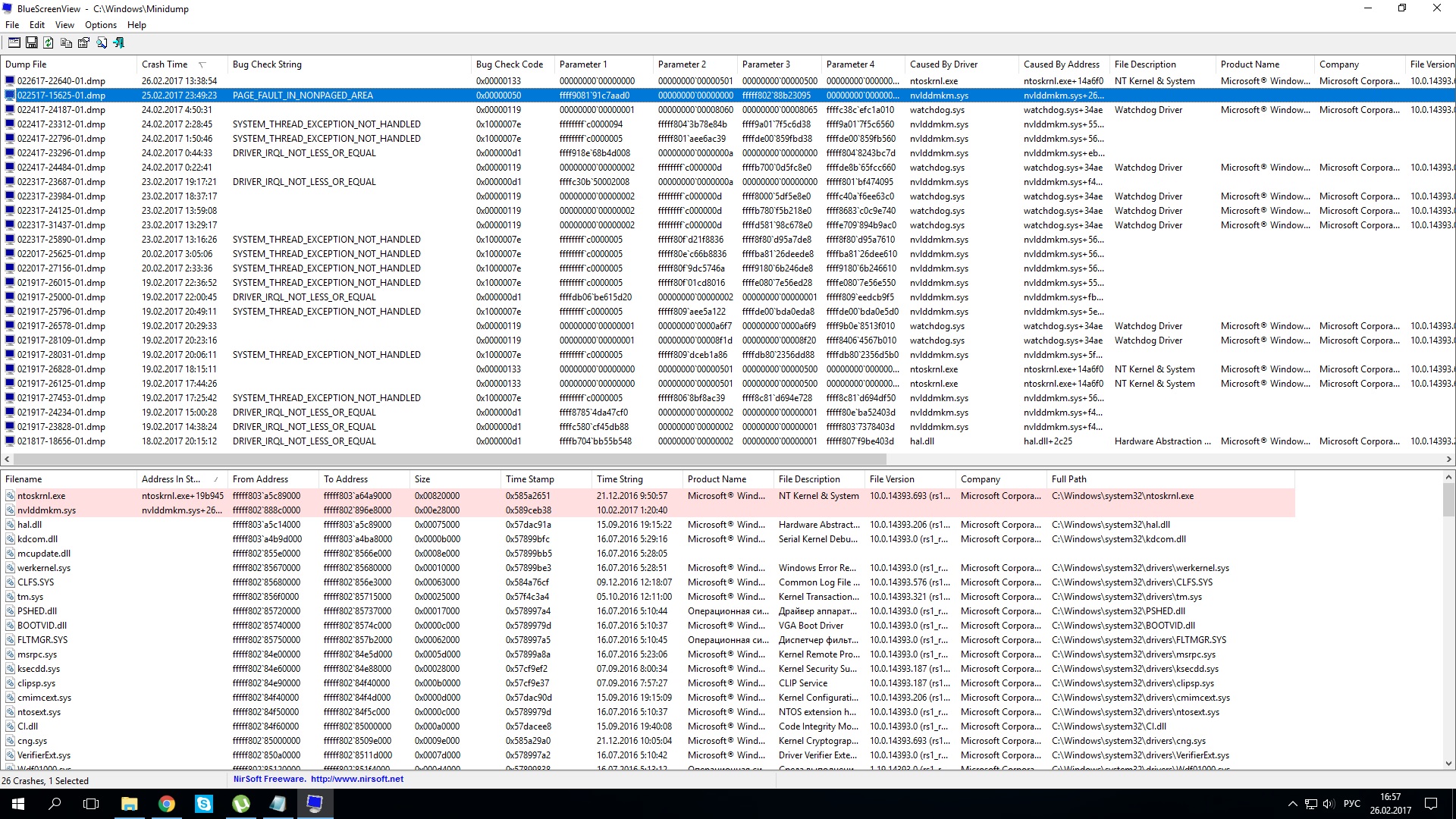Click the Copy Selected Items icon
Screen dimensions: 1456x819
click(66, 43)
